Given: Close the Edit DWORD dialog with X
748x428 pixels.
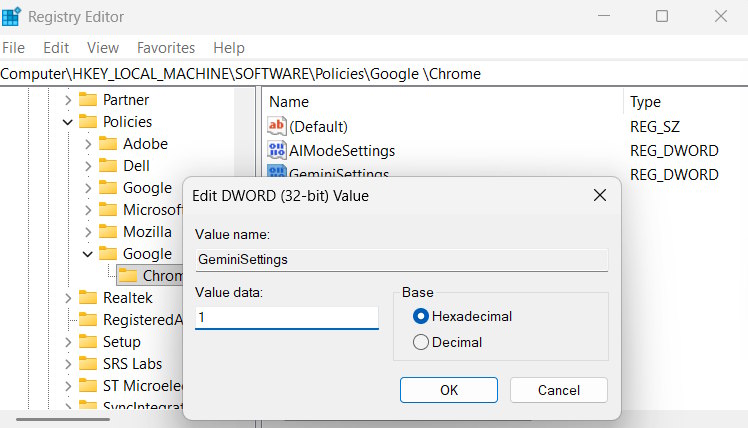Looking at the screenshot, I should coord(600,195).
